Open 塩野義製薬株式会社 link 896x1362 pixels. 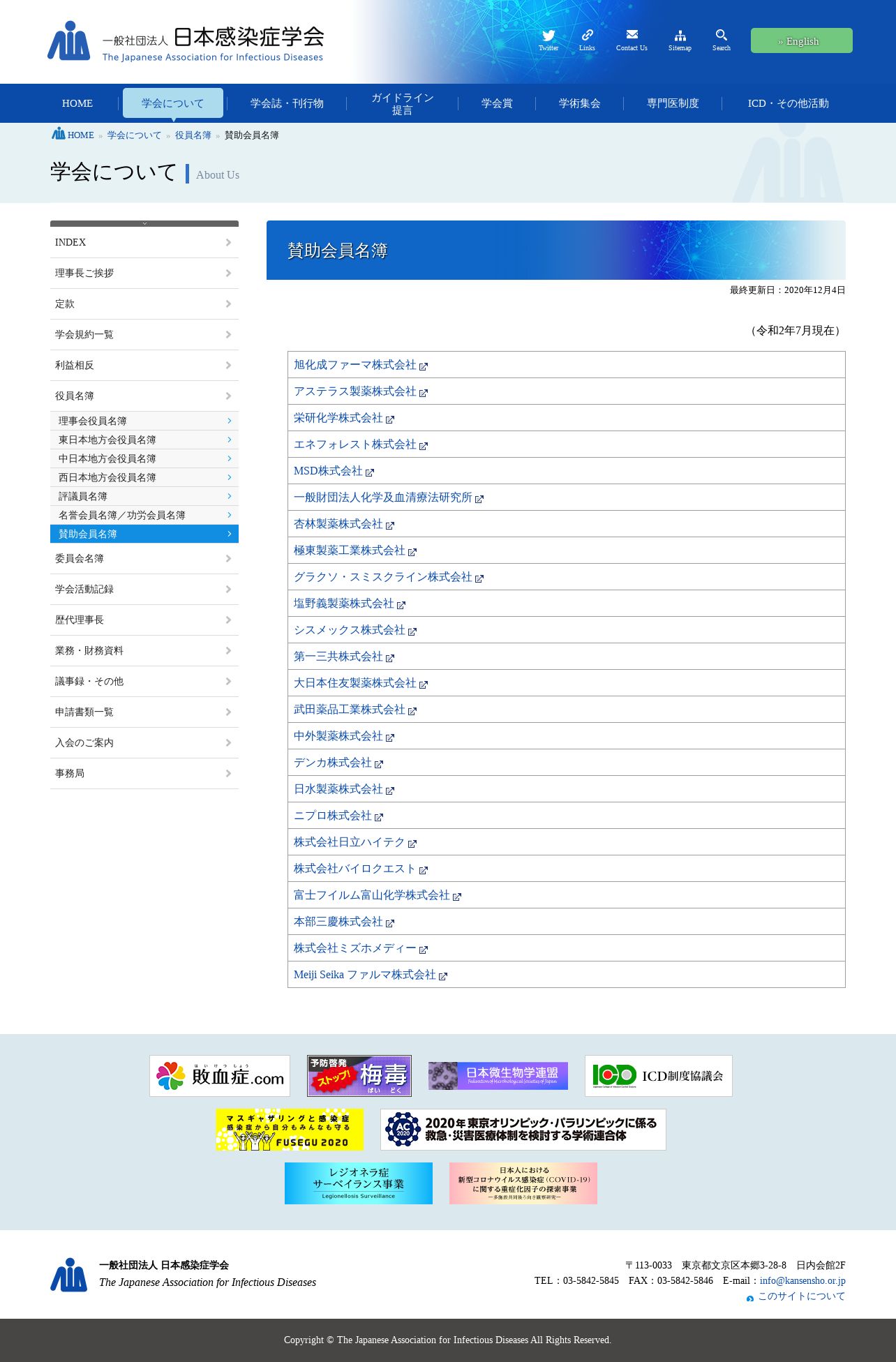[344, 604]
